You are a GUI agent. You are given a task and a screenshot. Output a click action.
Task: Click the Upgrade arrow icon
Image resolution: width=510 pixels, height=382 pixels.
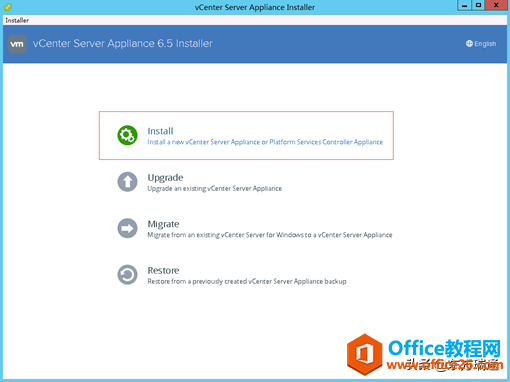127,182
